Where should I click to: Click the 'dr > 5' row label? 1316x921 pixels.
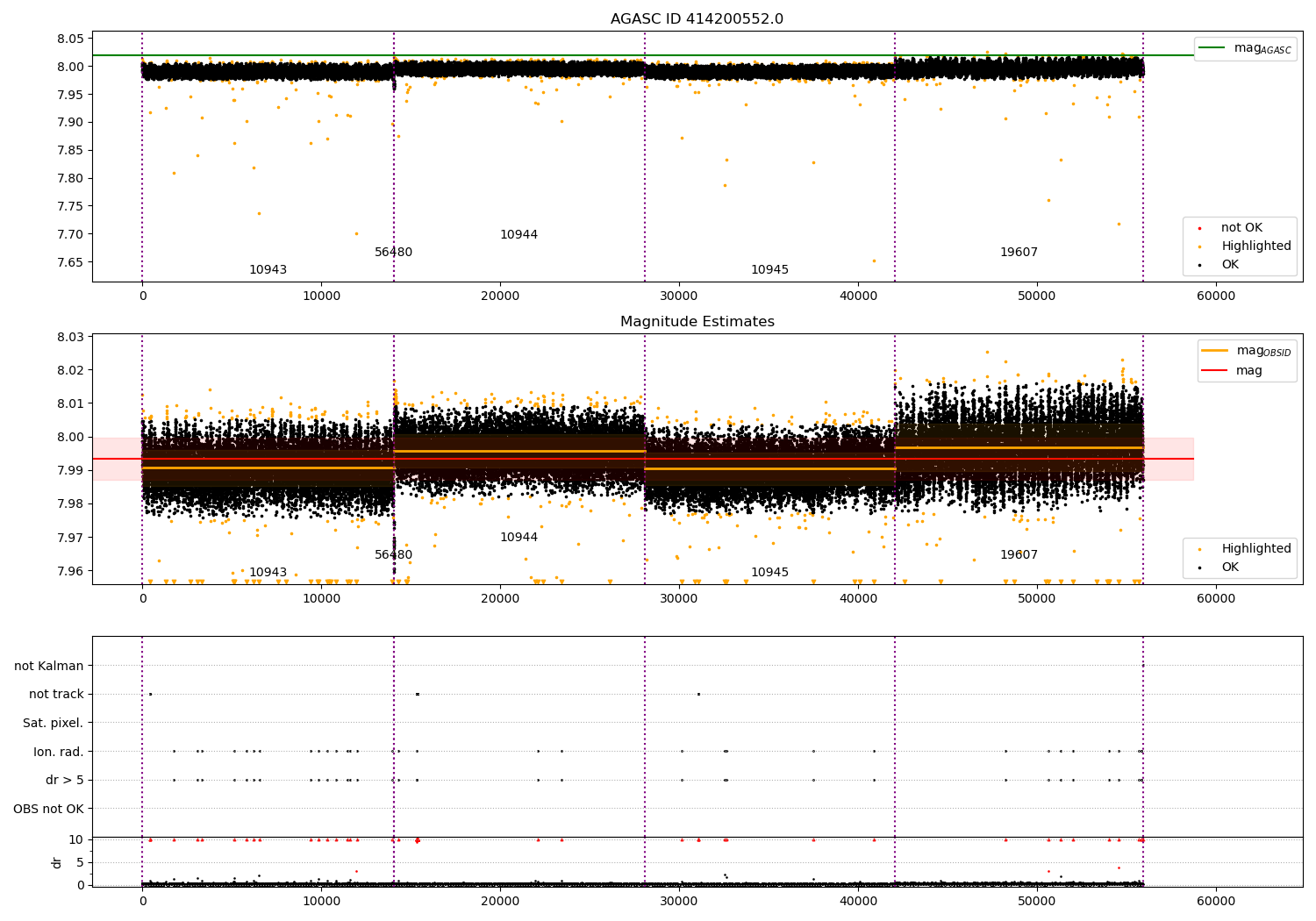click(x=65, y=781)
